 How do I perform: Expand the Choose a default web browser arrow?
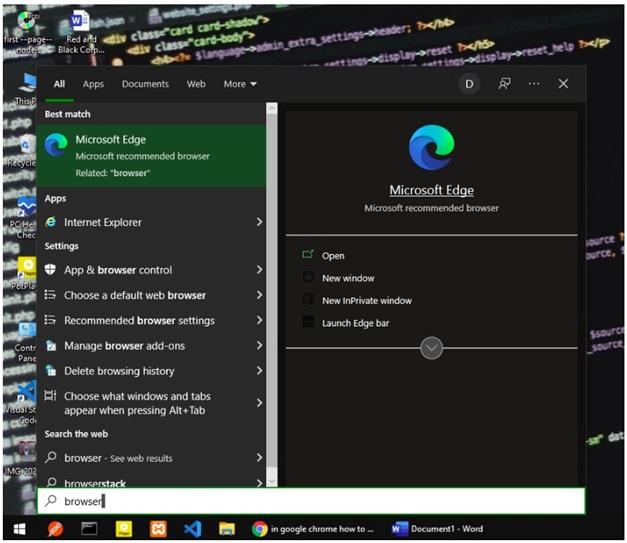point(259,295)
